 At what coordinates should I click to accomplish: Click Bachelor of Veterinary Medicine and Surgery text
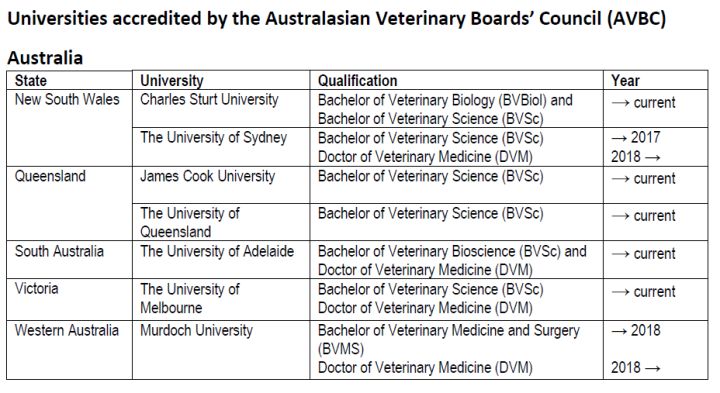[x=449, y=331]
